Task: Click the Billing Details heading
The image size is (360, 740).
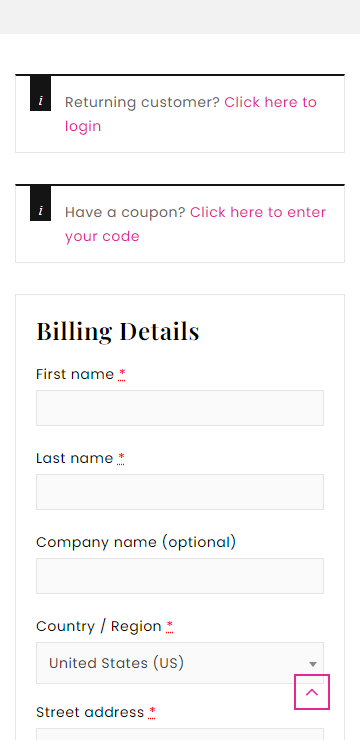Action: pos(118,331)
